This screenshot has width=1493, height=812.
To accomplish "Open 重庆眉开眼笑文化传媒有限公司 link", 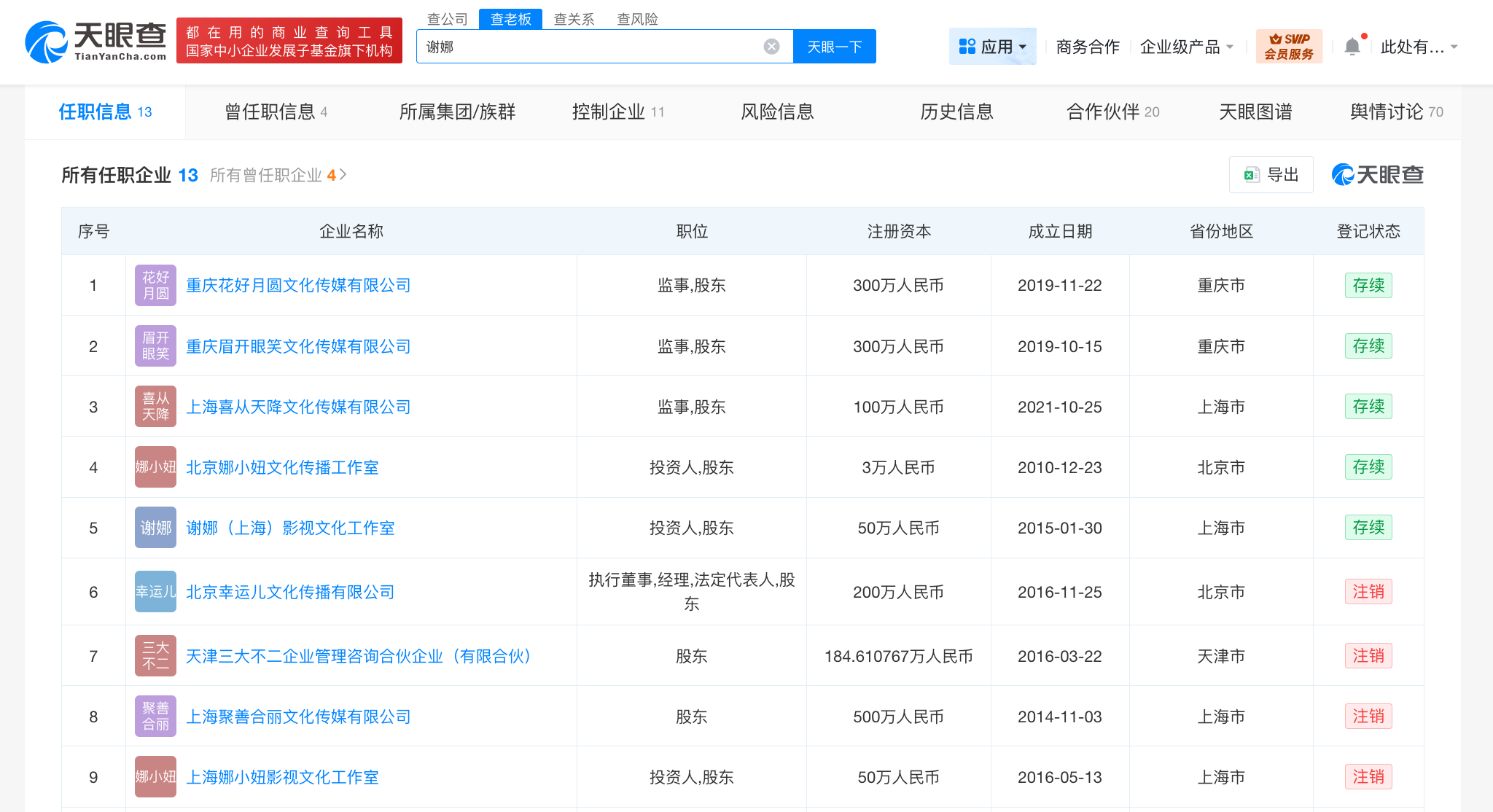I will click(298, 346).
